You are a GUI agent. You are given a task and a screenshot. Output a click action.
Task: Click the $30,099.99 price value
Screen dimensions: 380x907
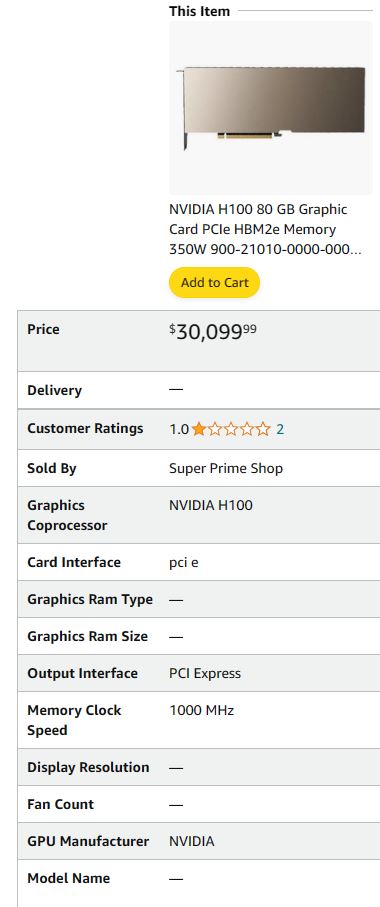point(213,331)
